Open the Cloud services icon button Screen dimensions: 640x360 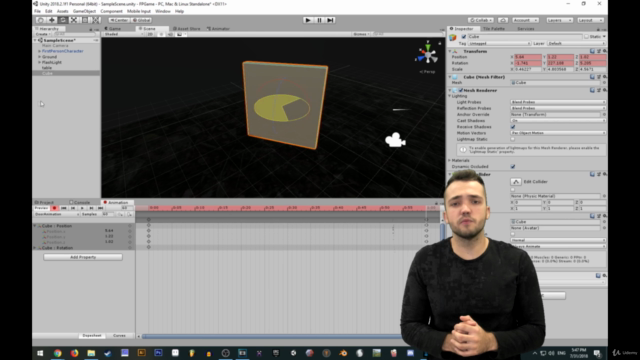coord(503,20)
